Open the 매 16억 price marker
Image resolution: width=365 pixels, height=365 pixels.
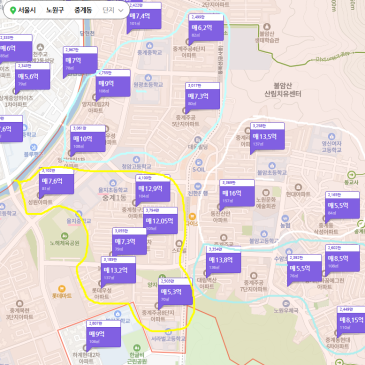pyautogui.click(x=237, y=194)
